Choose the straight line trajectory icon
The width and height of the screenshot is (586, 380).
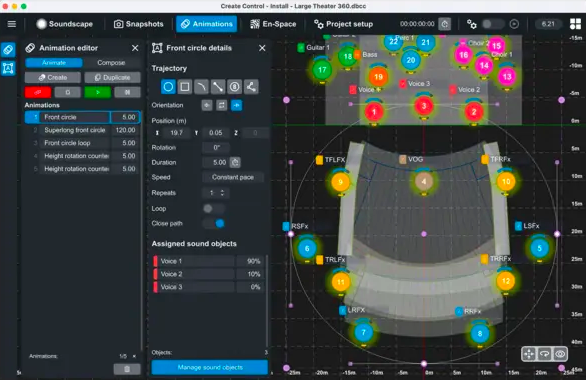(x=218, y=87)
